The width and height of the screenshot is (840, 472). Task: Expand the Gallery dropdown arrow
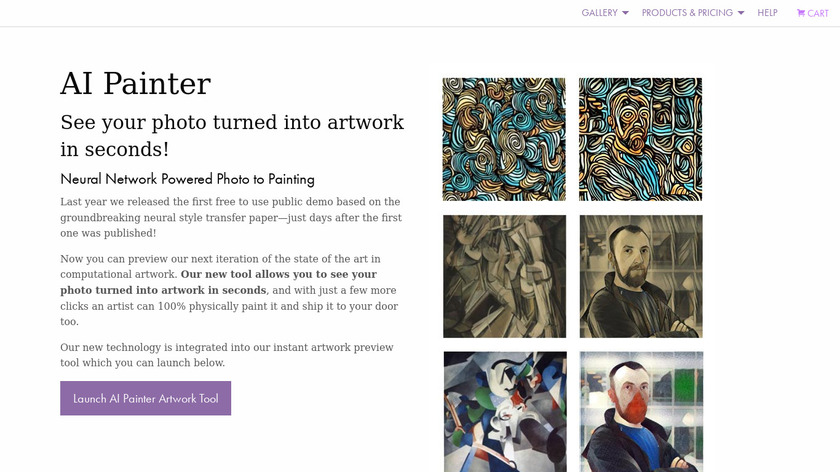tap(626, 13)
